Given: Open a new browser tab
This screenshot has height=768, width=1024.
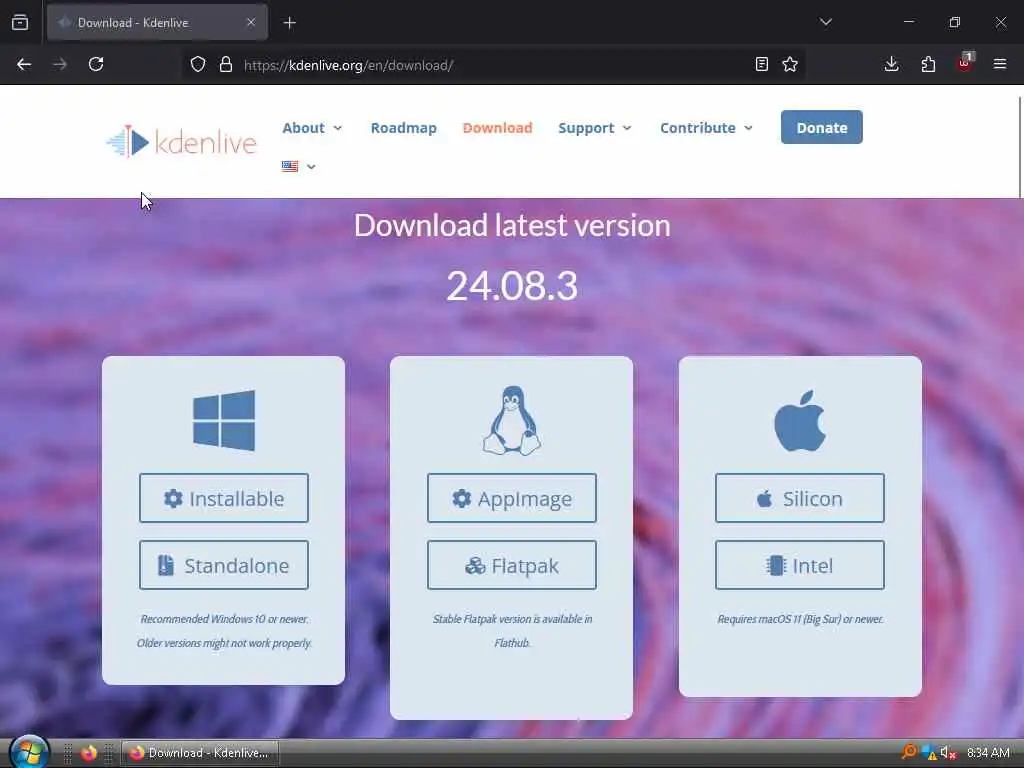Looking at the screenshot, I should click(289, 23).
